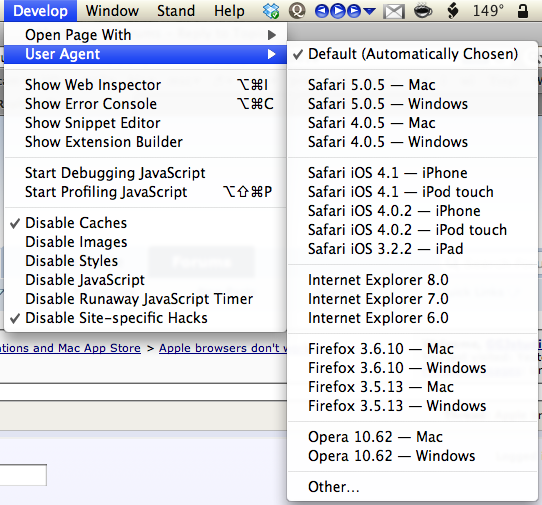Toggle Disable Runaway JavaScript Timer
The width and height of the screenshot is (542, 505).
pos(145,299)
